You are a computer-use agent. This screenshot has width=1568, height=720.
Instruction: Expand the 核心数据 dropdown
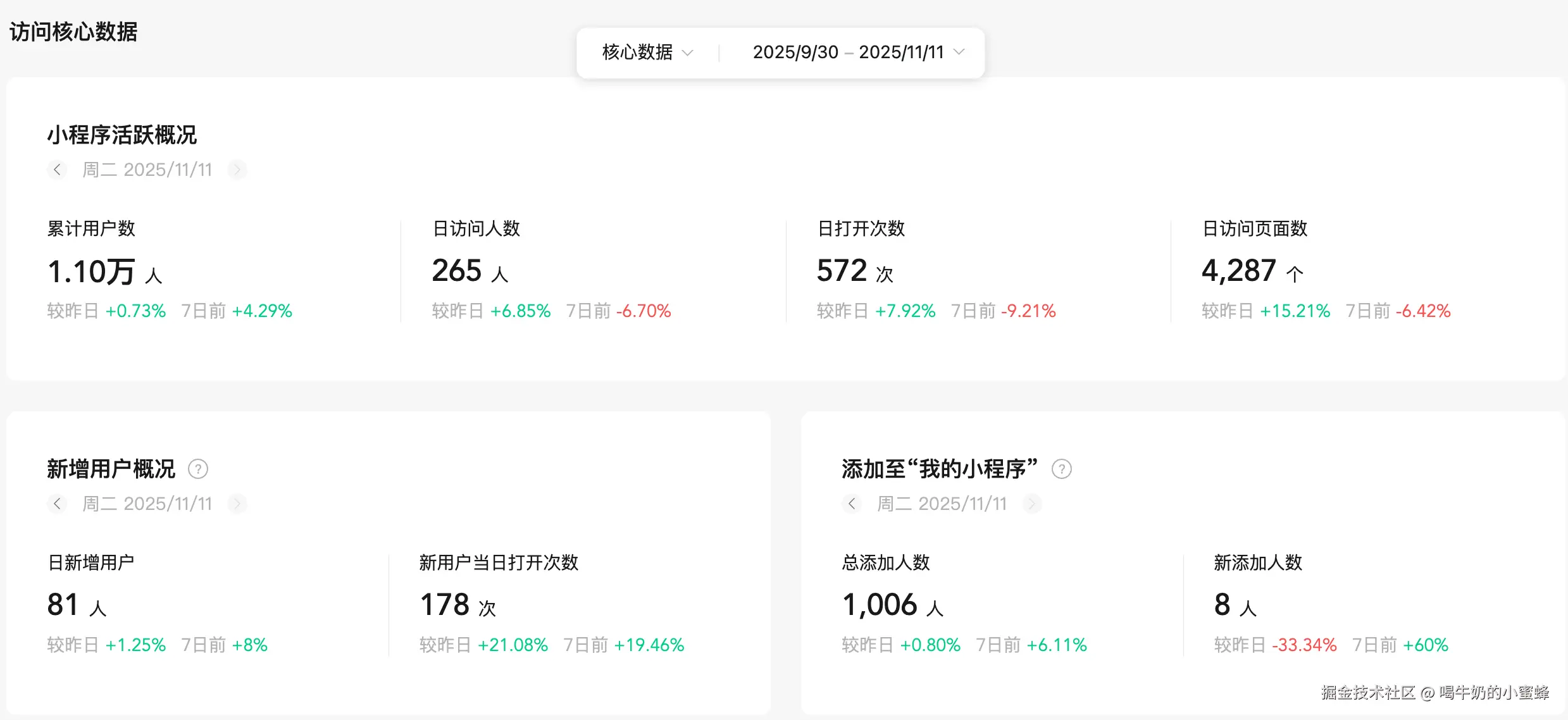(x=647, y=53)
